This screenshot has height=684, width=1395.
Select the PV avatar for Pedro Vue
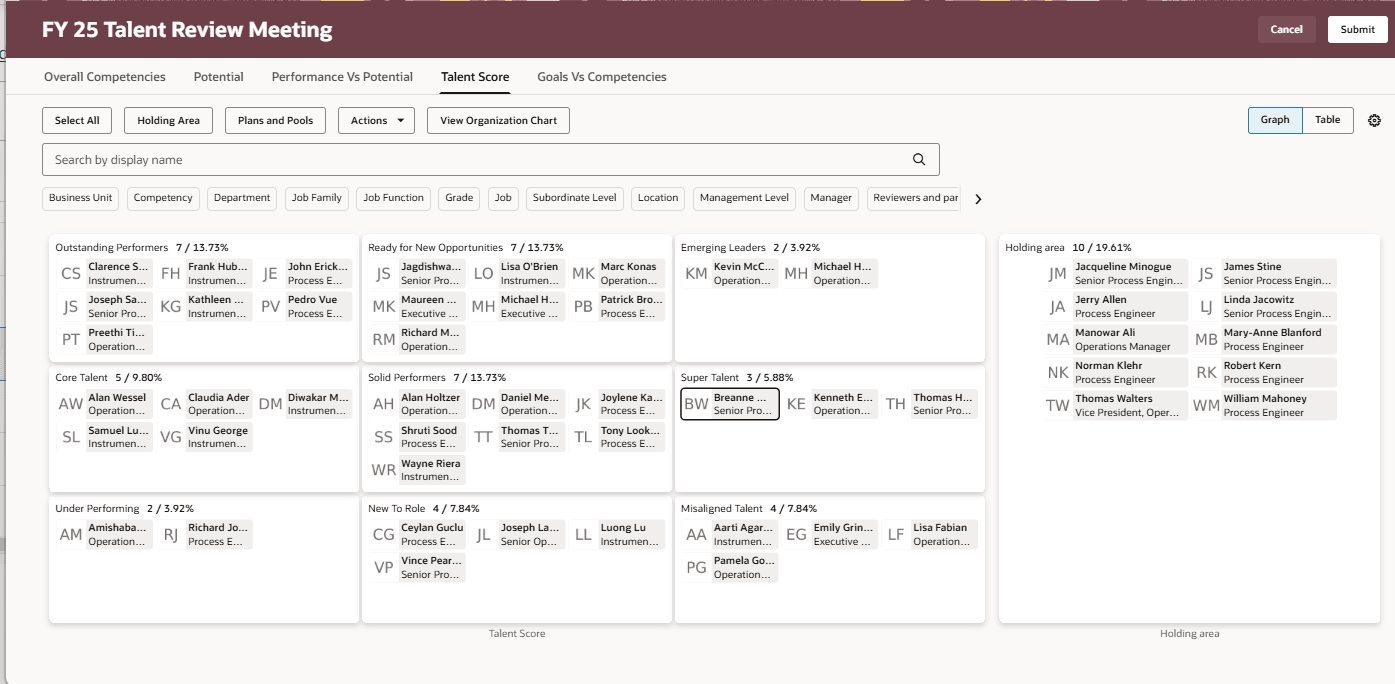(271, 307)
